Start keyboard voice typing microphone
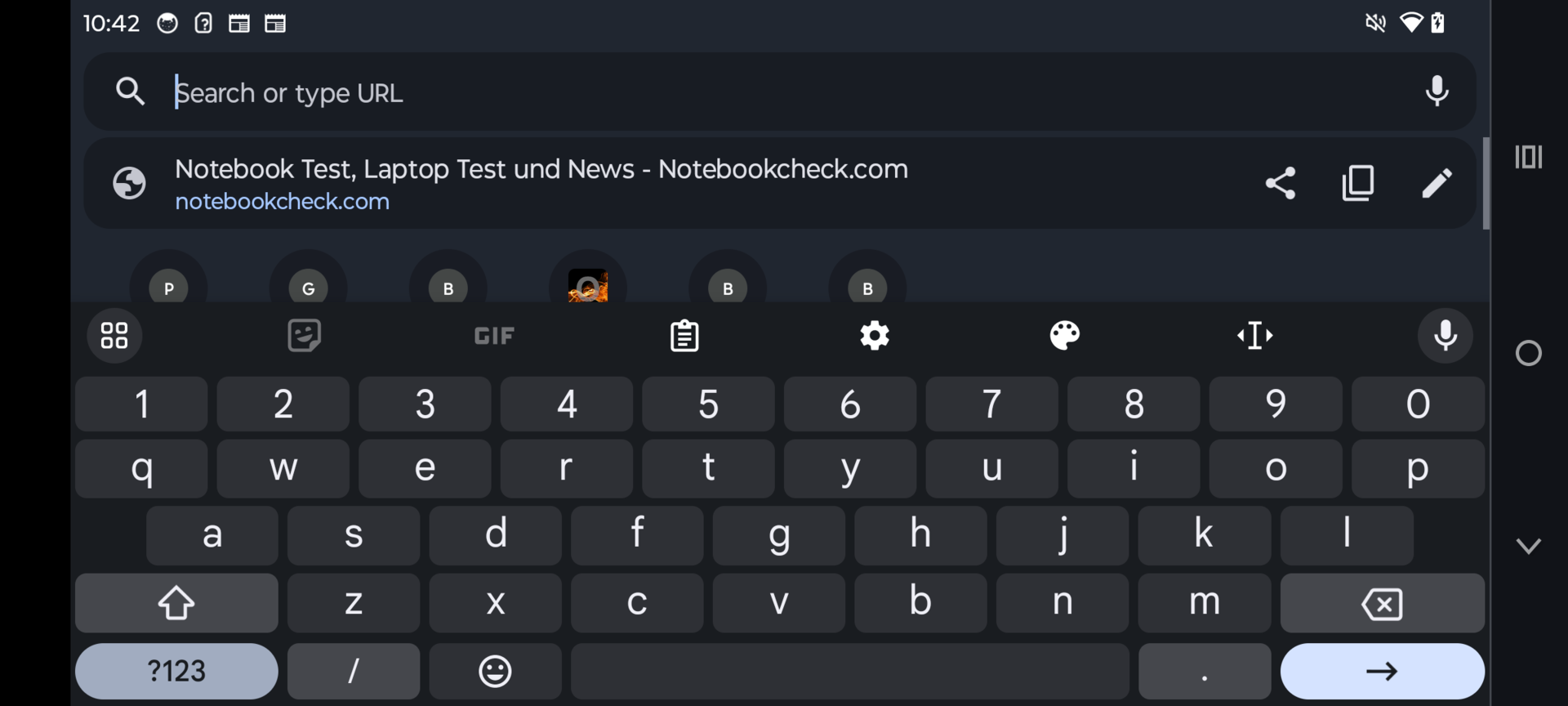This screenshot has height=706, width=1568. 1445,336
